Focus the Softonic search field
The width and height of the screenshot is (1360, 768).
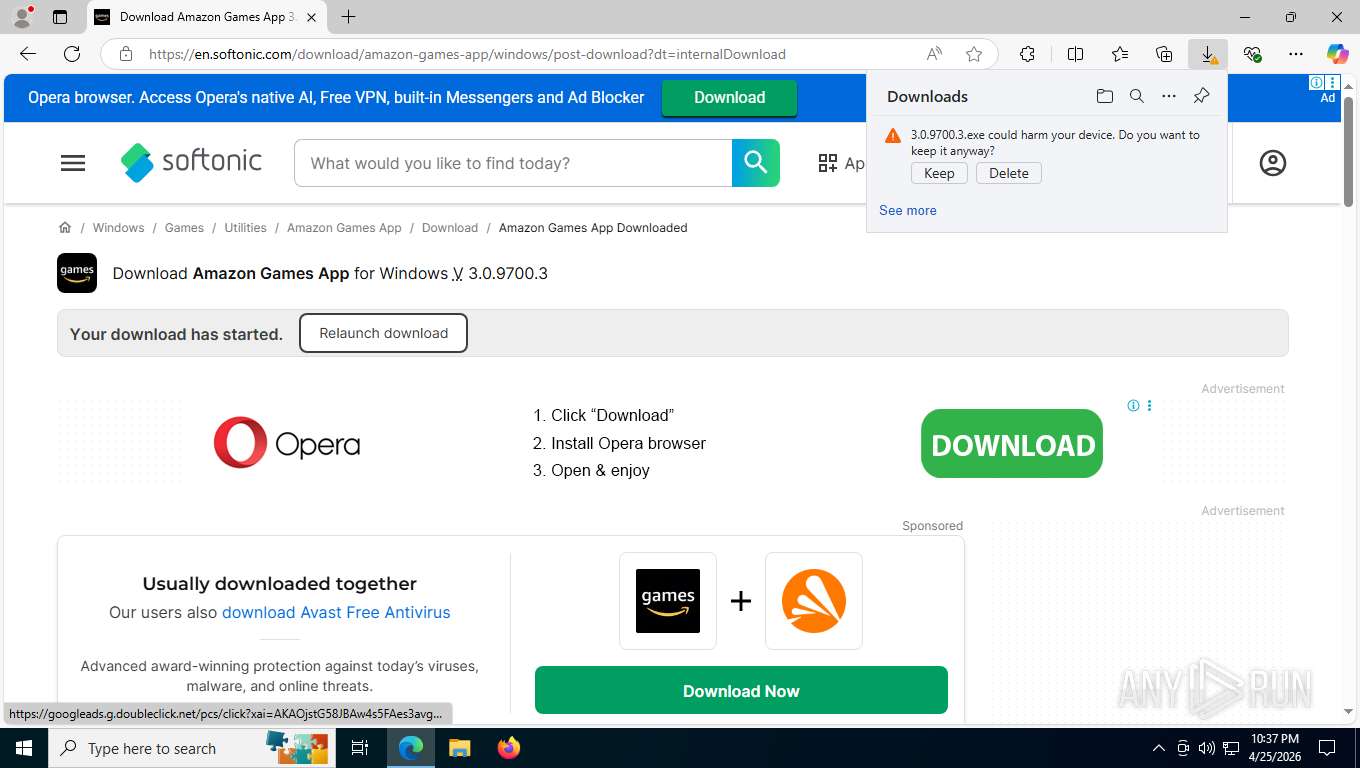coord(513,163)
